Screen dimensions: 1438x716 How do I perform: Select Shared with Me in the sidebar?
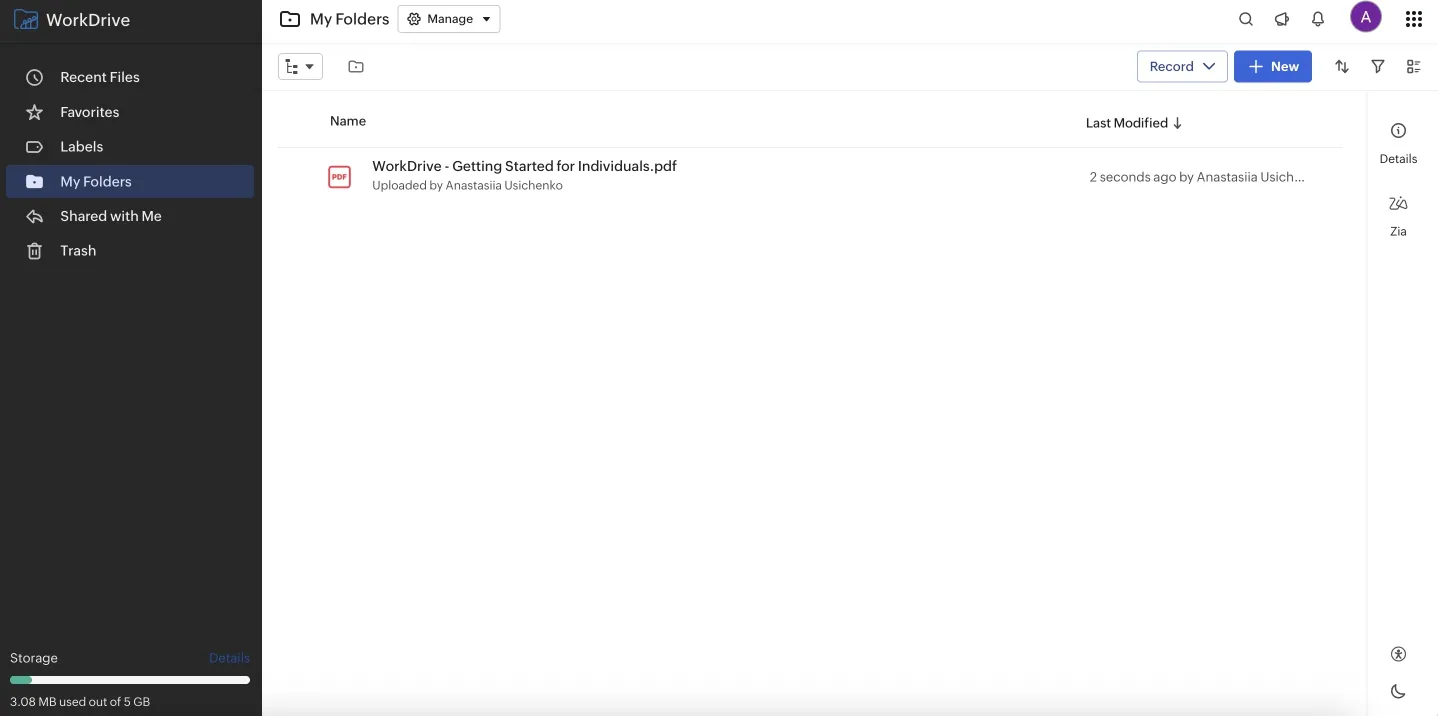[111, 215]
